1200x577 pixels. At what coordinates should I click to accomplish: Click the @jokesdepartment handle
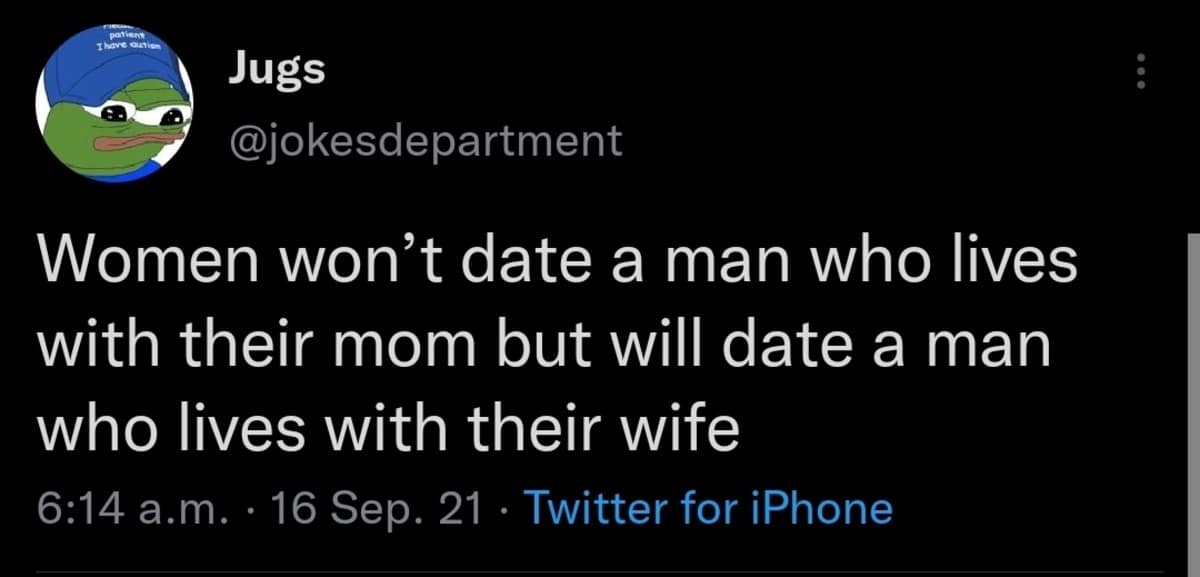coord(423,140)
